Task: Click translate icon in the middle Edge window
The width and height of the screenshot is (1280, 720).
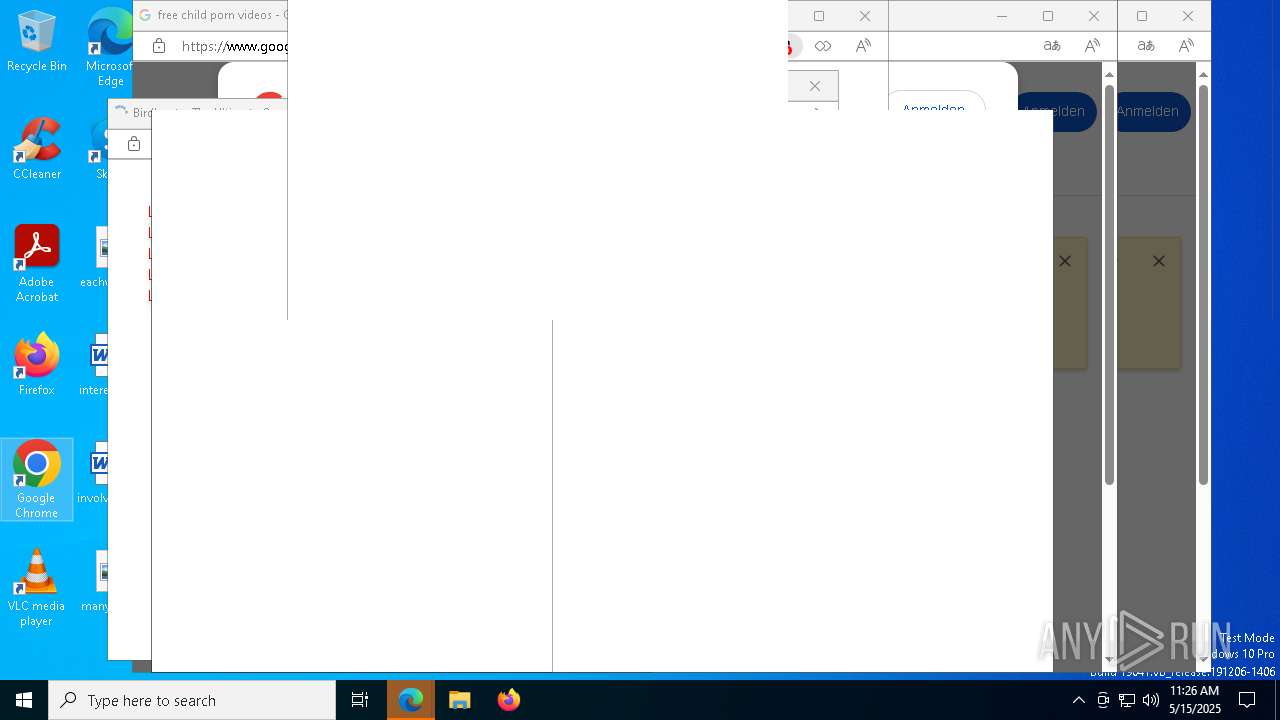Action: coord(1052,46)
